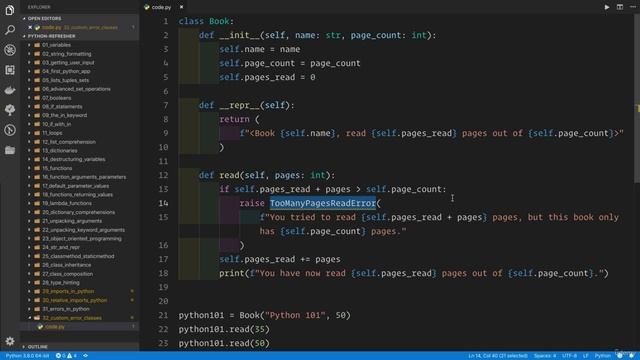Open the 10_if_with_in folder
This screenshot has height=360, width=640.
tap(56, 124)
